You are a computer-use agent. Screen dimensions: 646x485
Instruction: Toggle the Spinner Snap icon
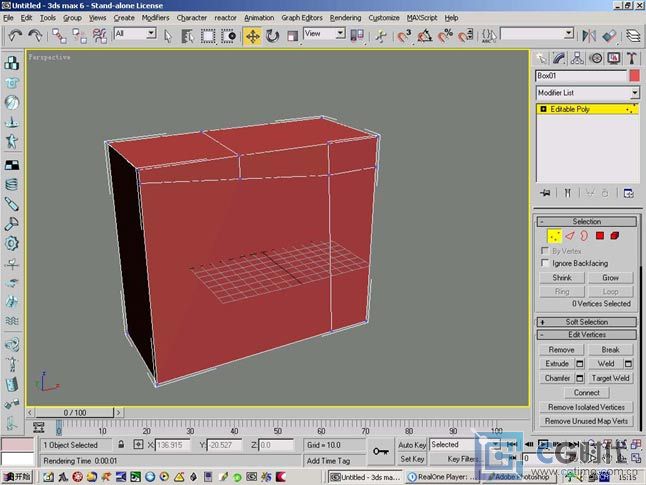(466, 36)
